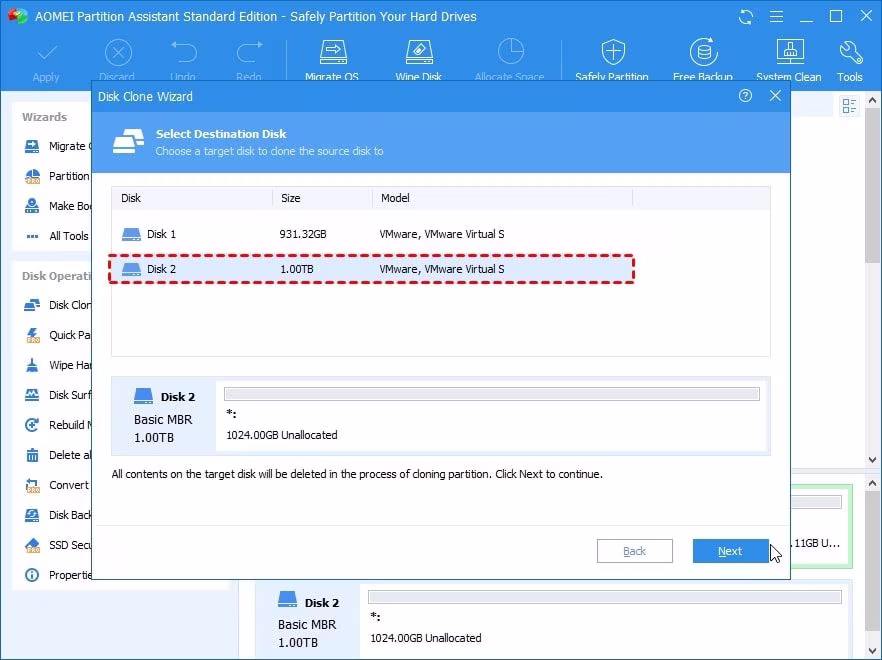This screenshot has height=660, width=882.
Task: Select Convert disk option in sidebar
Action: point(56,485)
